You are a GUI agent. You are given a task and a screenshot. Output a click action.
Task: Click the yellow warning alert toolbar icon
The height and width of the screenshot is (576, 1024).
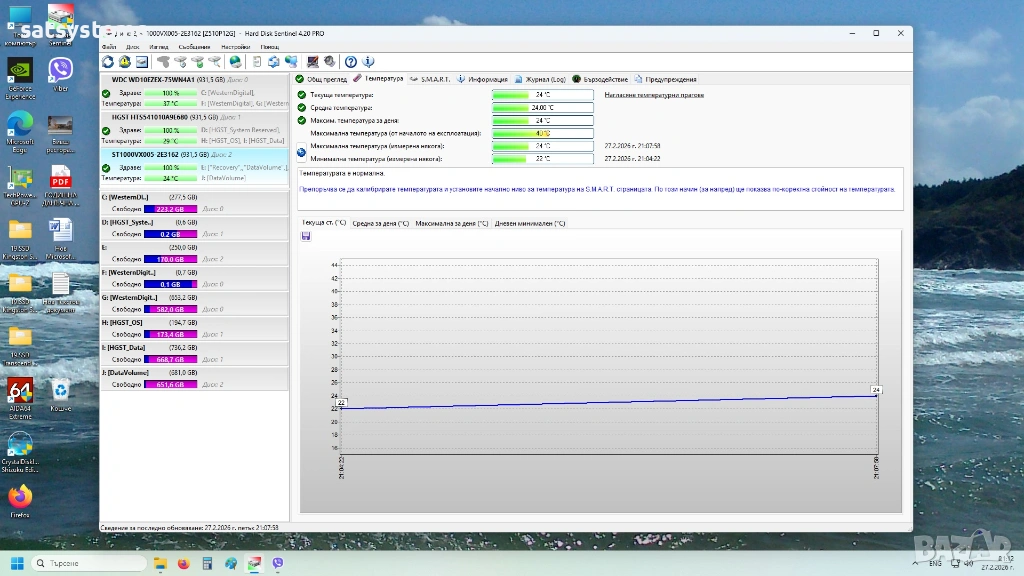(125, 62)
